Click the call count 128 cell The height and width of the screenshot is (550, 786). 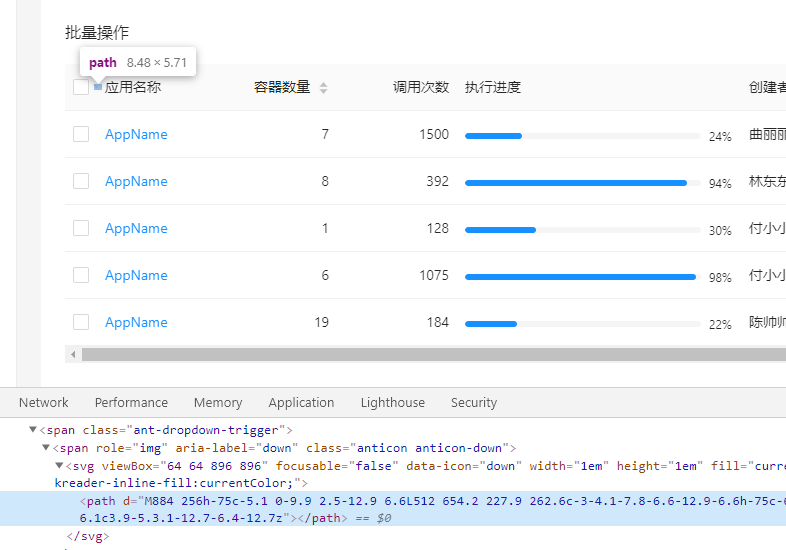(x=438, y=229)
